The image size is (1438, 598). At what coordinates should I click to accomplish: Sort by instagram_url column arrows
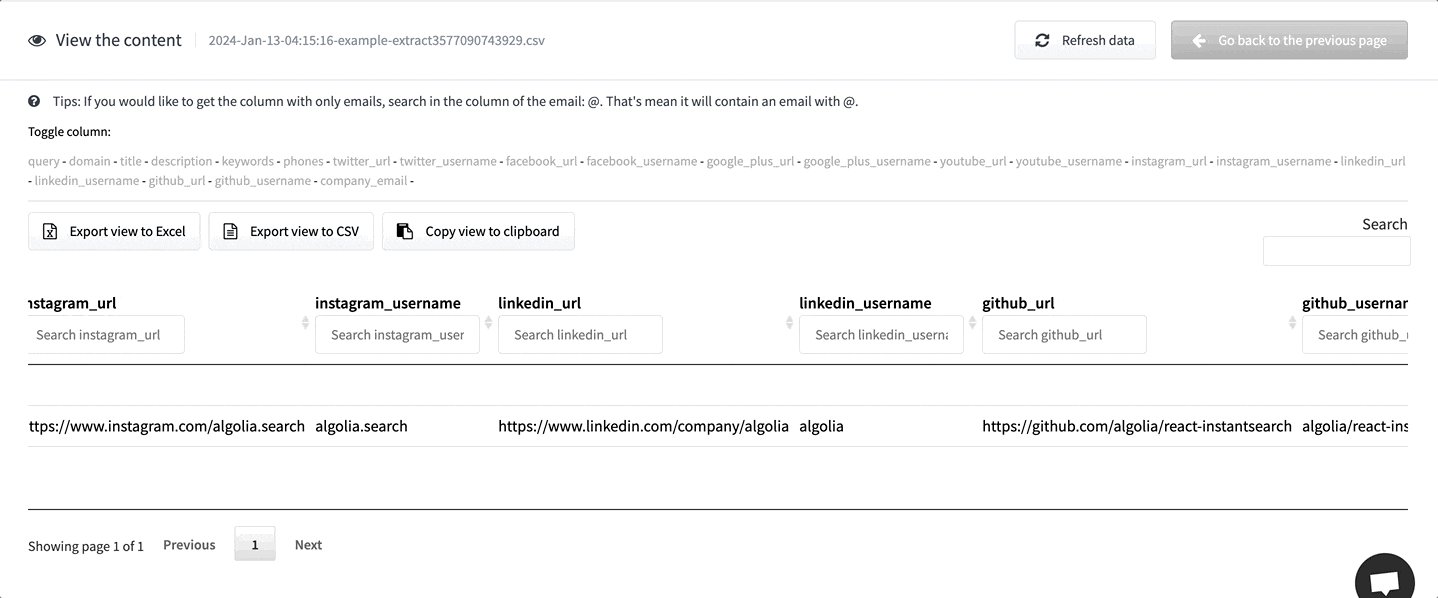pyautogui.click(x=305, y=322)
